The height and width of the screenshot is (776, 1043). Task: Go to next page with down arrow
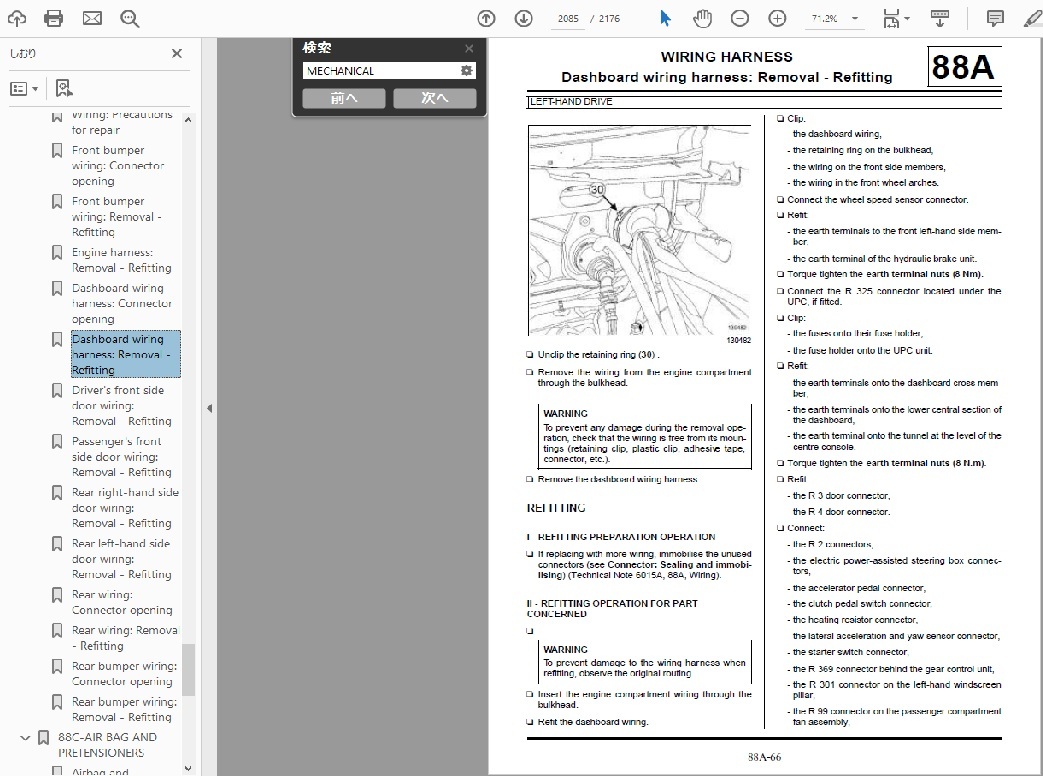tap(523, 18)
